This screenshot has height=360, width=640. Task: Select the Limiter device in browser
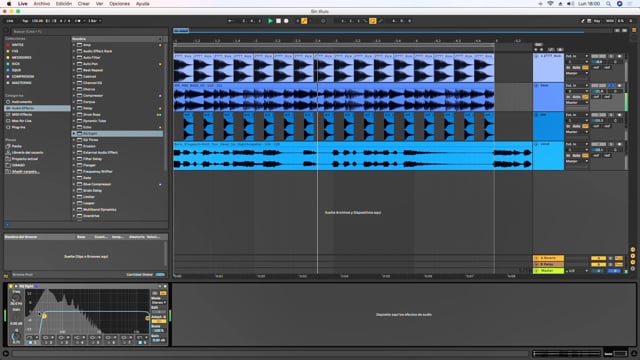89,197
